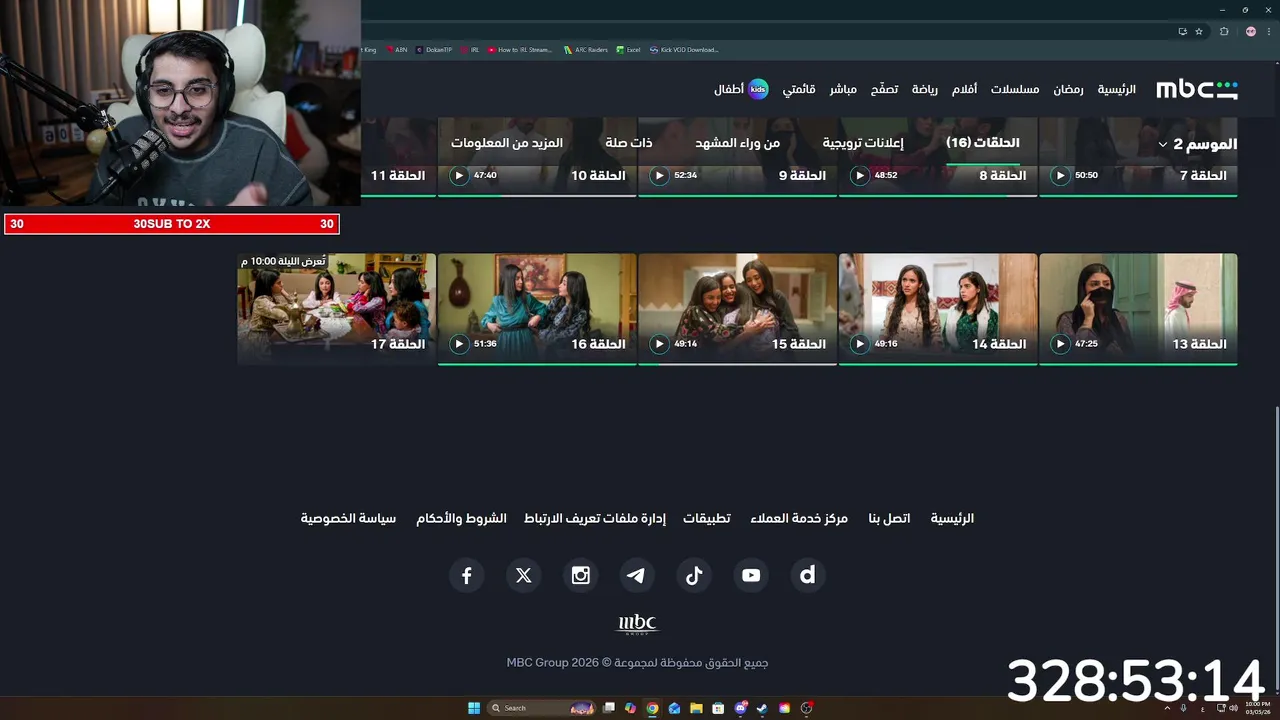Switch to the إعلانات ترويجية tab
1280x720 pixels.
click(x=863, y=143)
